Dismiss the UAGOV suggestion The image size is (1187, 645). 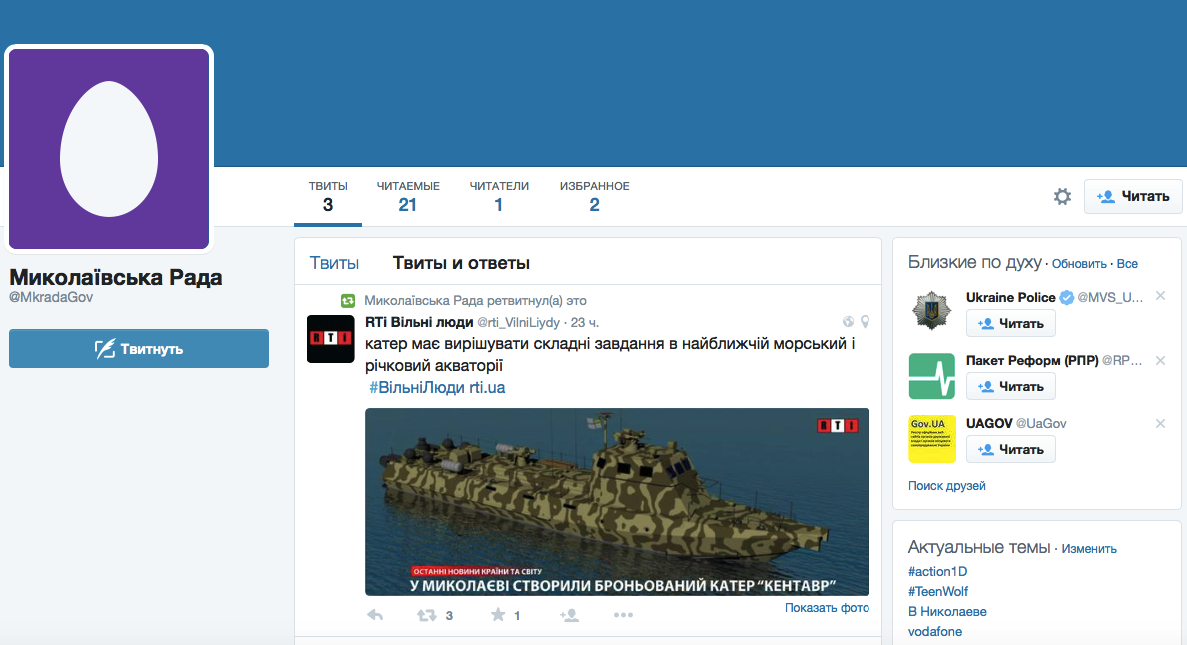pos(1160,423)
